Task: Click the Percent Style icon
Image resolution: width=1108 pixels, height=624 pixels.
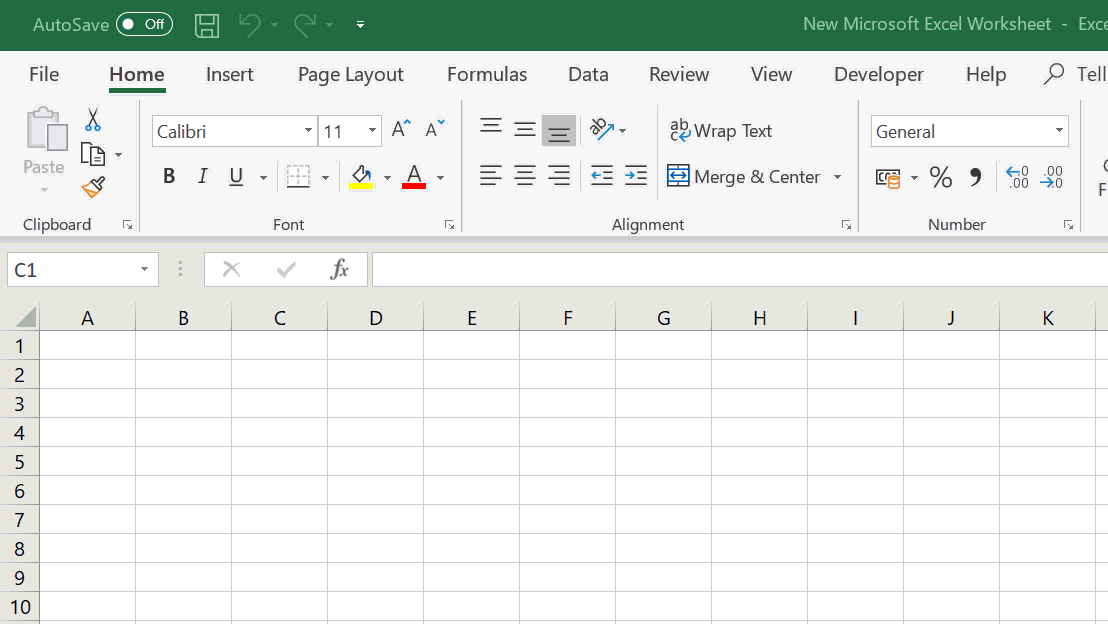Action: [940, 177]
